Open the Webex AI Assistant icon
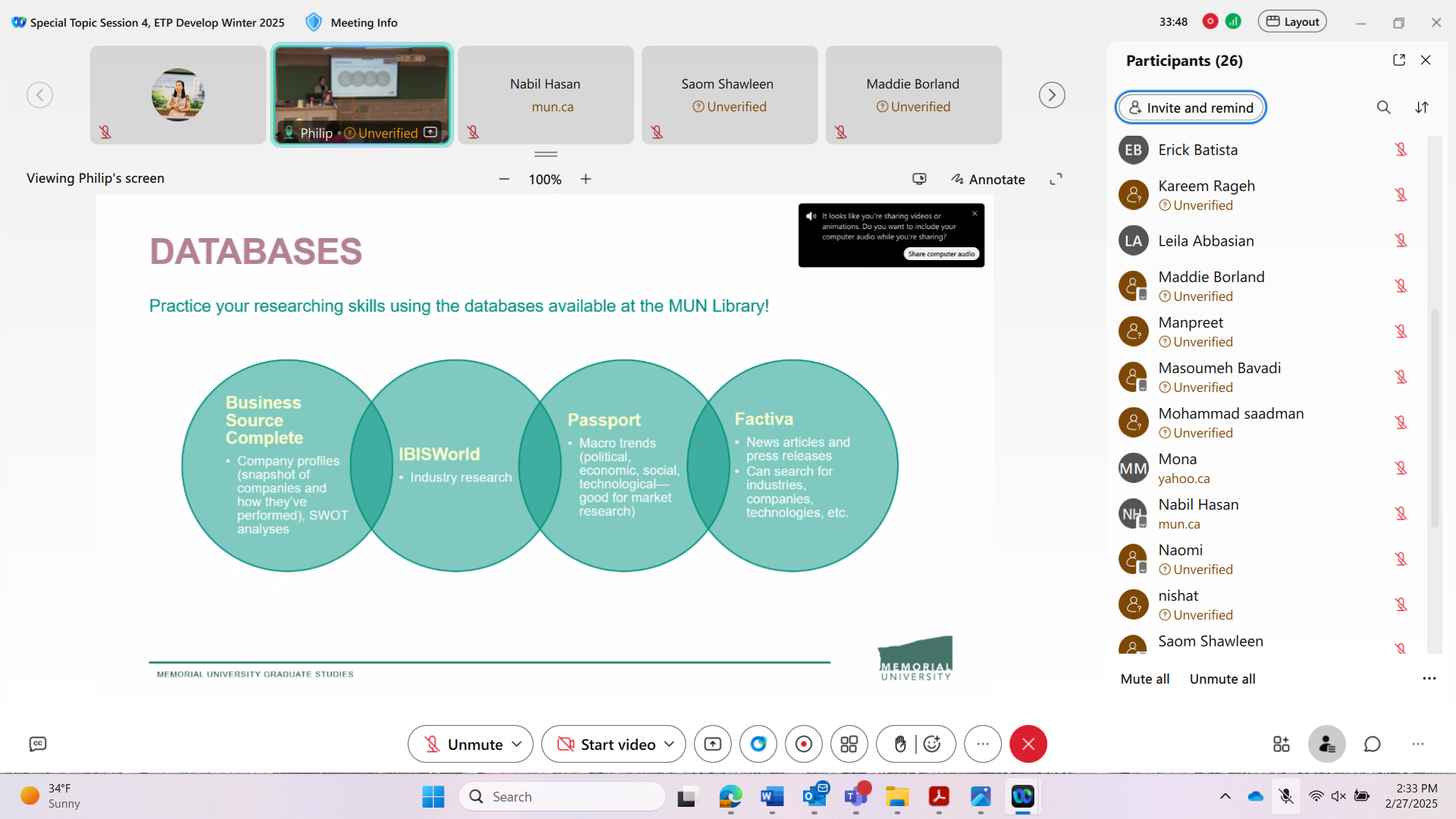The width and height of the screenshot is (1456, 819). tap(758, 744)
